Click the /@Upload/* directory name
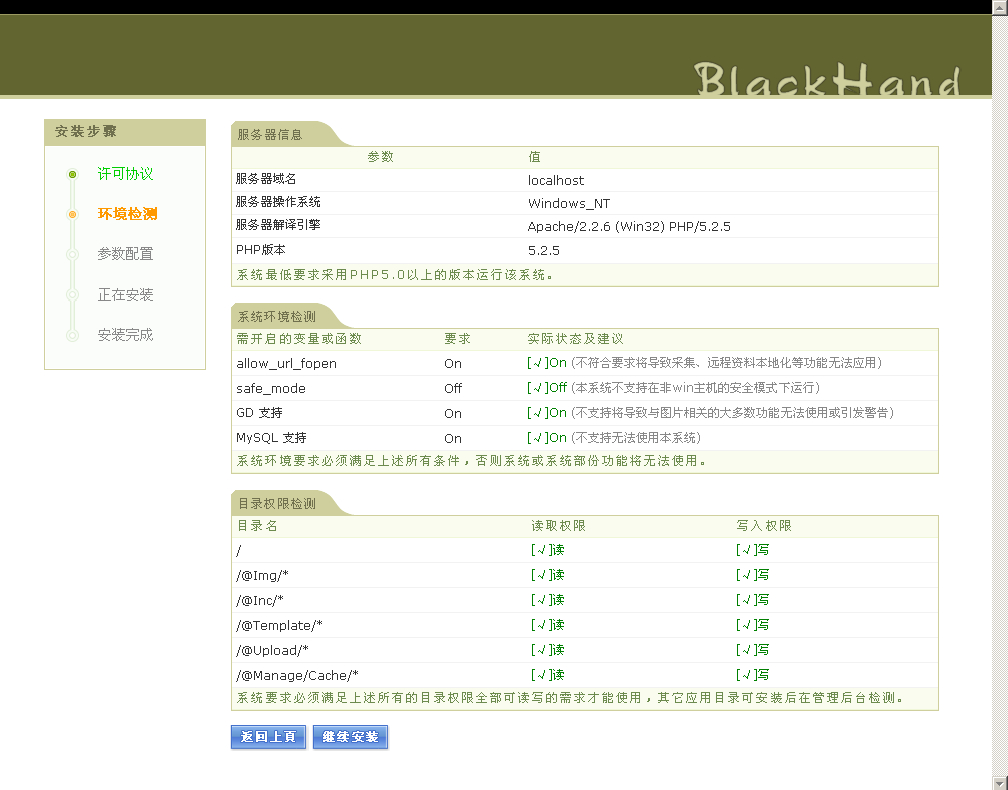Image resolution: width=1008 pixels, height=790 pixels. tap(272, 651)
